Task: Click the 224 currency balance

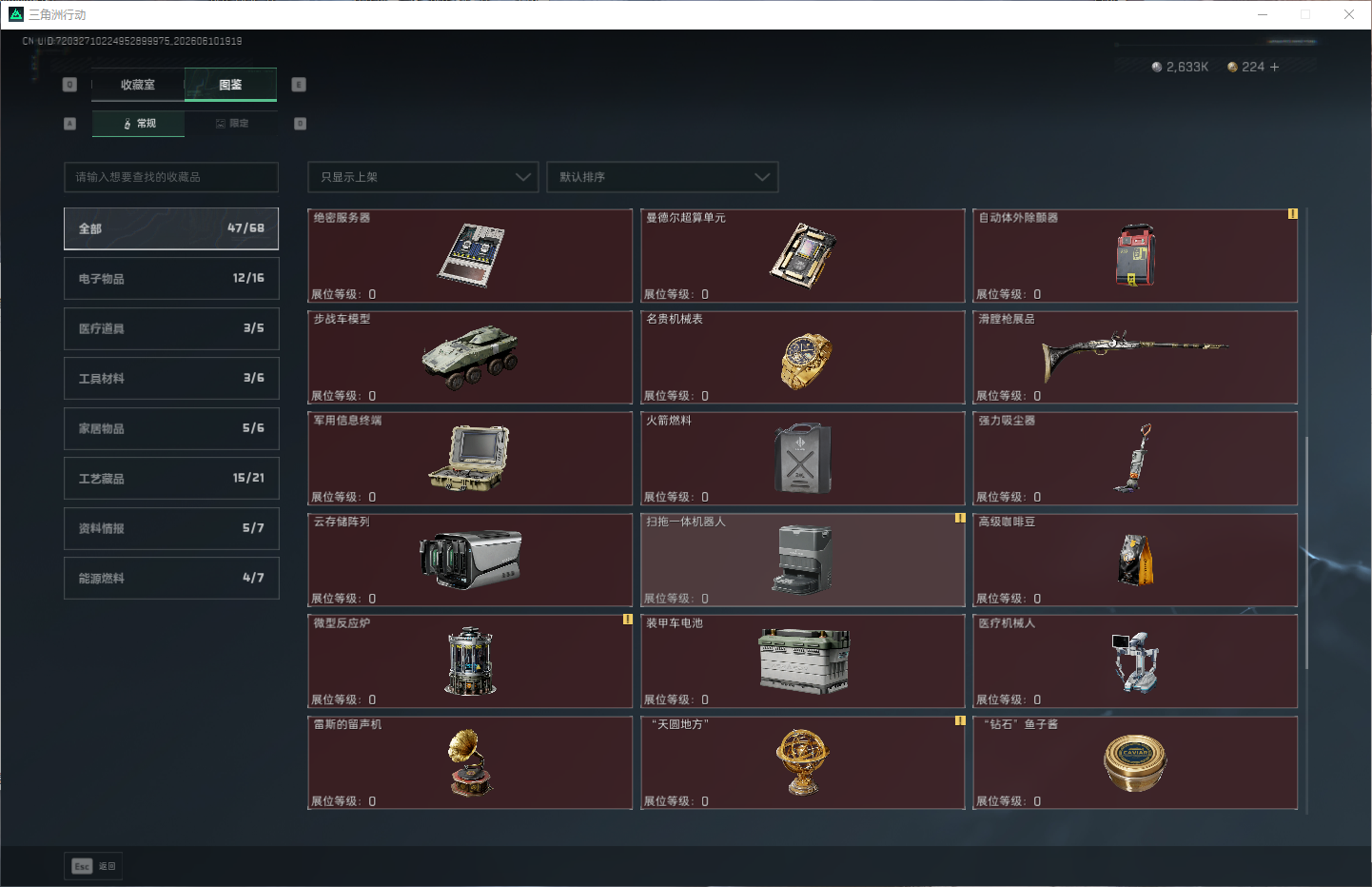Action: click(x=1253, y=67)
